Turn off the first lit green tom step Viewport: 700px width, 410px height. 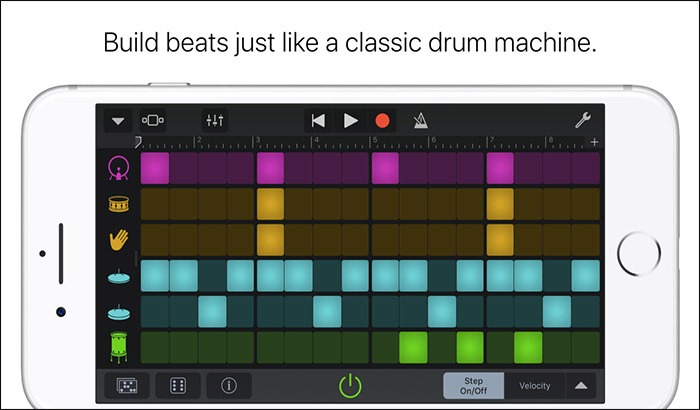point(413,347)
